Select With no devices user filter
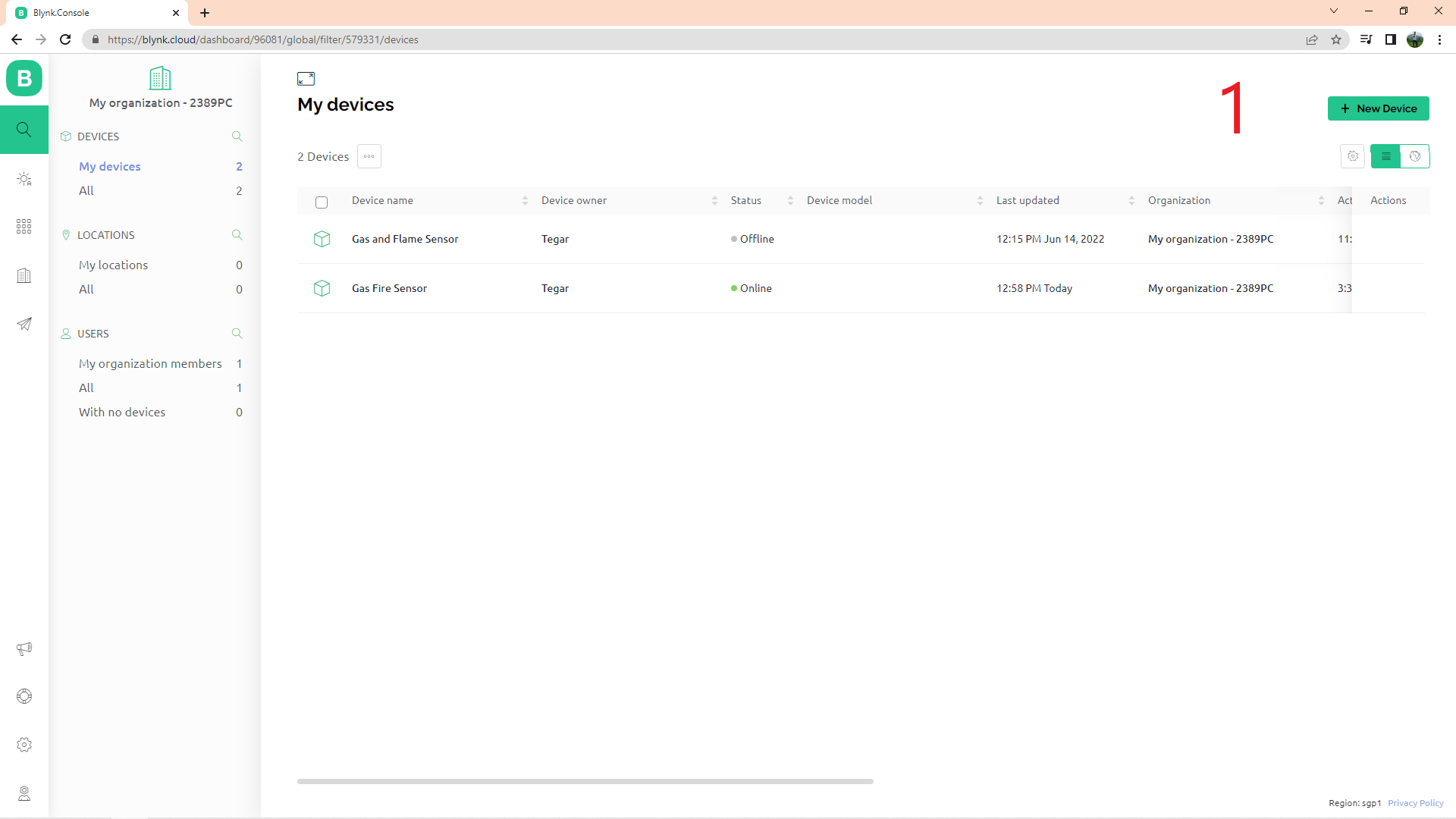 pos(122,413)
